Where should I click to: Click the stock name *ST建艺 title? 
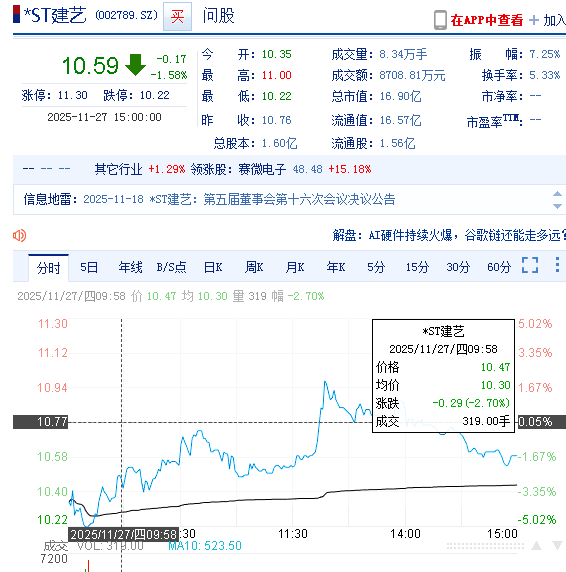click(x=55, y=15)
